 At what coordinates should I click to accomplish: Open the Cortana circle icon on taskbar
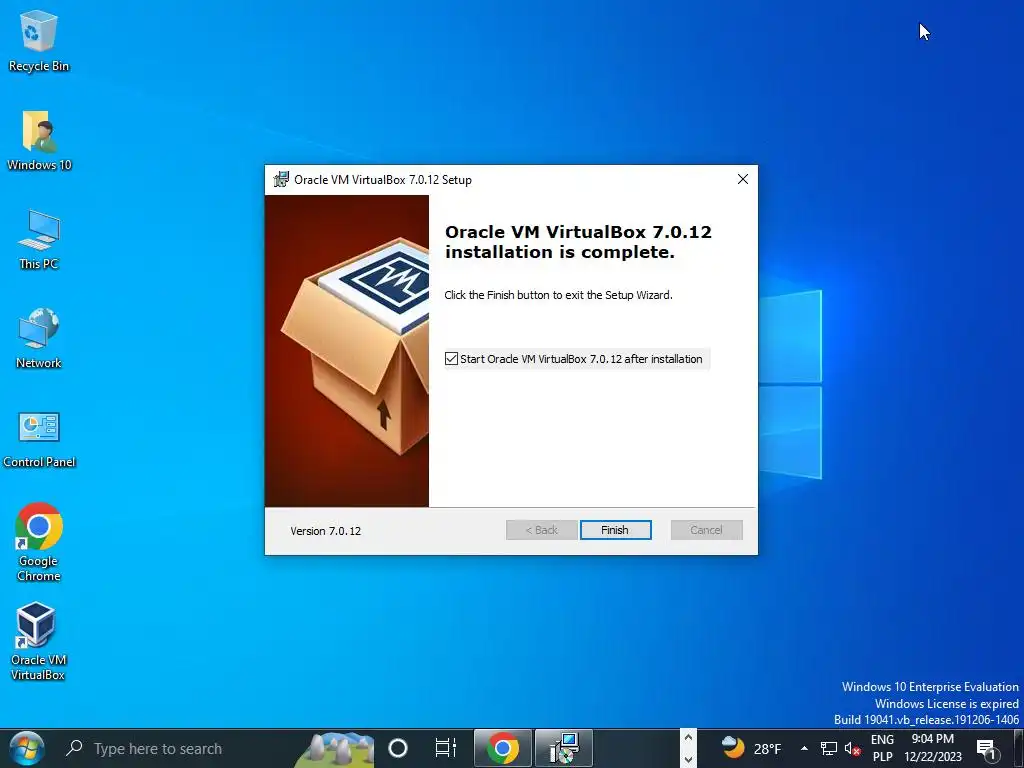coord(398,748)
